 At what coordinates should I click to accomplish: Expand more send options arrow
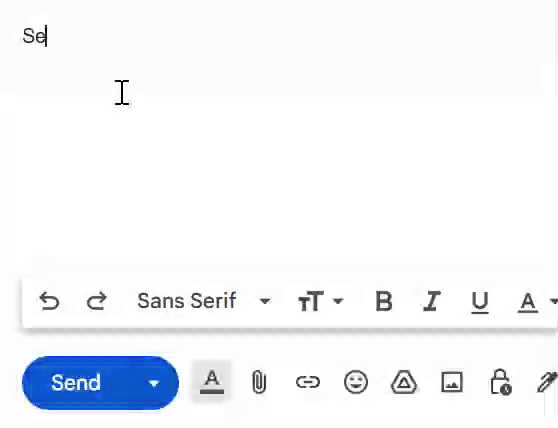(154, 383)
